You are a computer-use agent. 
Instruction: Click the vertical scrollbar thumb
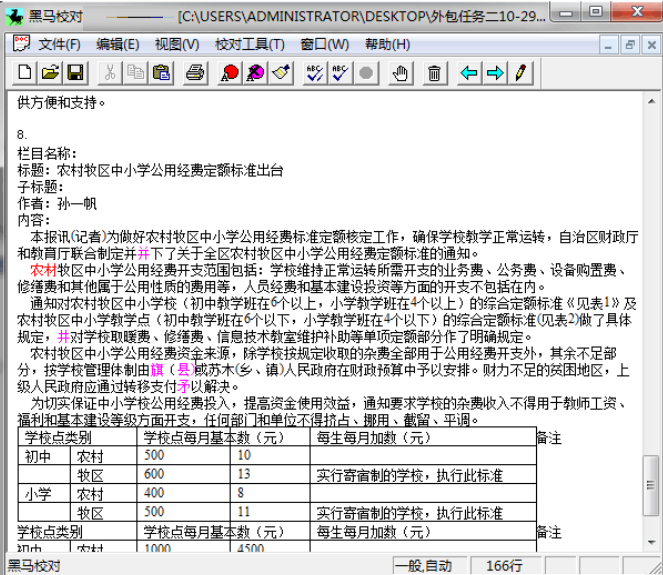pyautogui.click(x=651, y=485)
